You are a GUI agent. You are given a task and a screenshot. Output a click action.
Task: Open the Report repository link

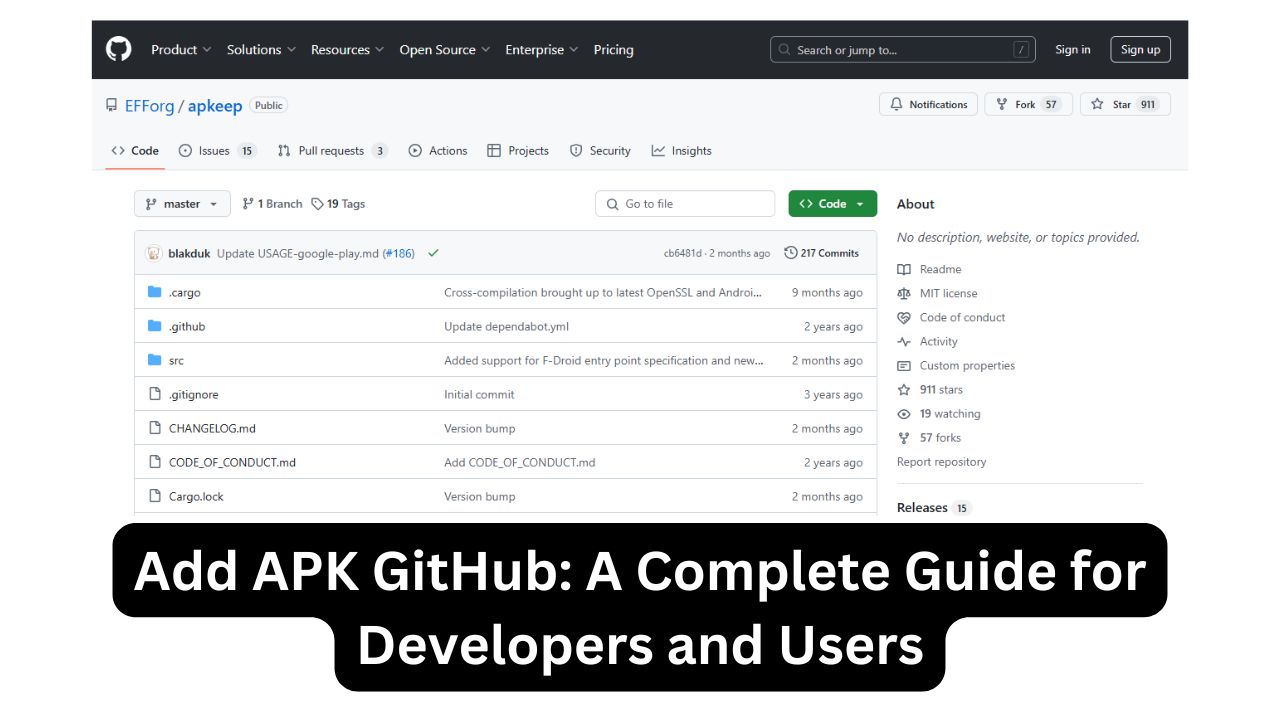click(x=941, y=462)
